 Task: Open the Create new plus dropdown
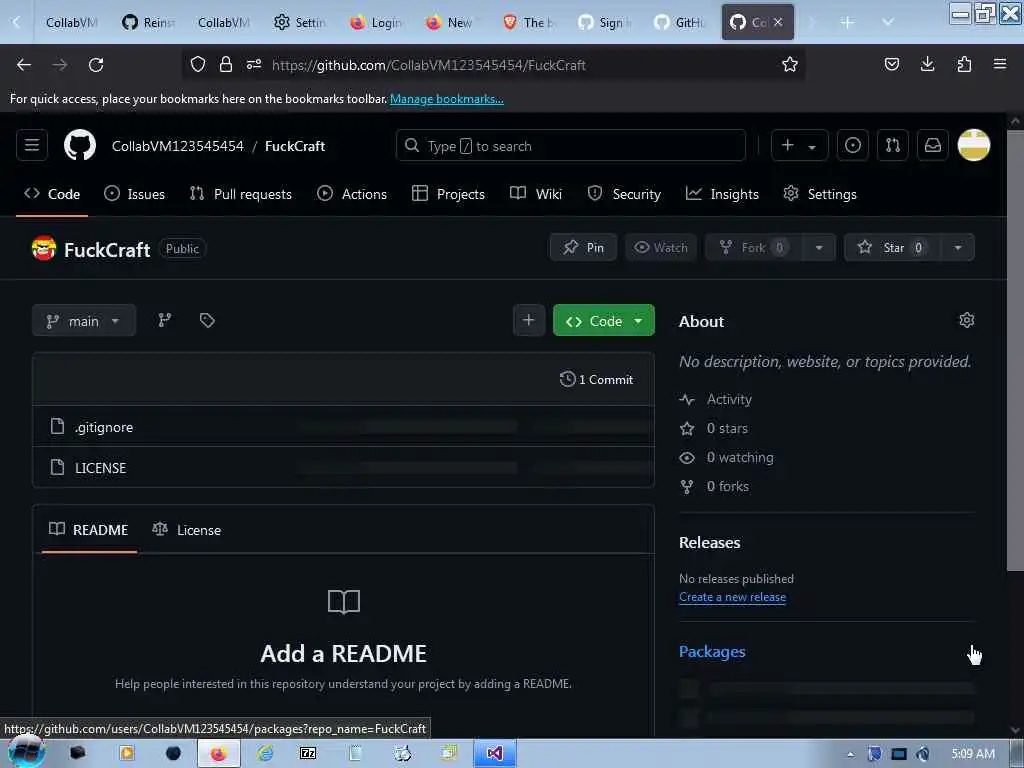pos(799,145)
